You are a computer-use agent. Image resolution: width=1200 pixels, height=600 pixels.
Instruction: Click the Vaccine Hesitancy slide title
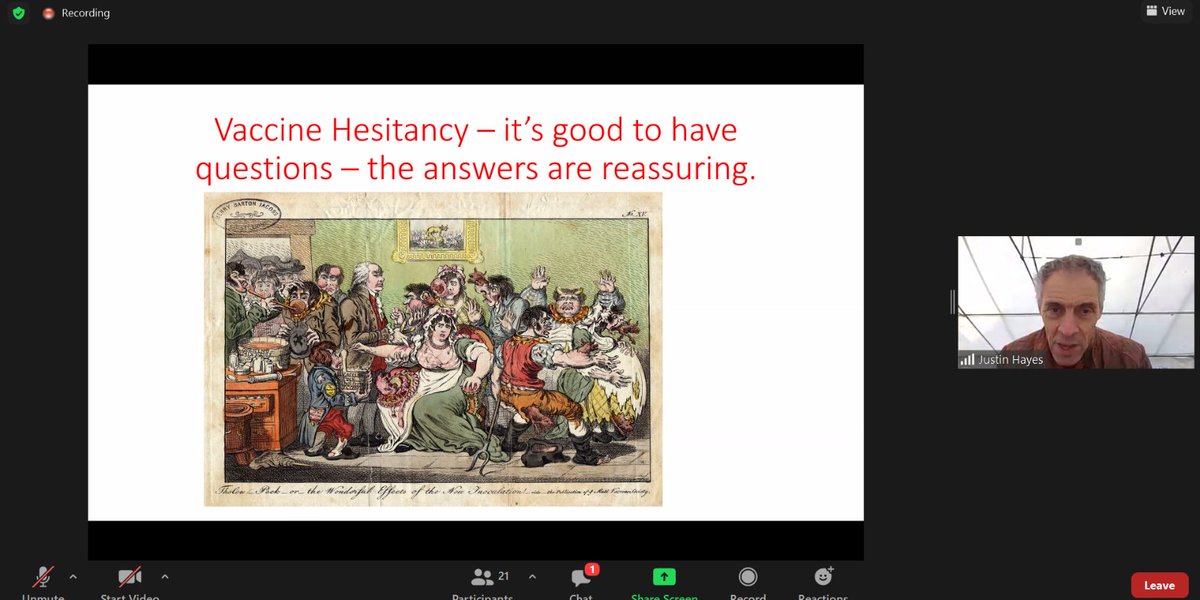click(476, 149)
